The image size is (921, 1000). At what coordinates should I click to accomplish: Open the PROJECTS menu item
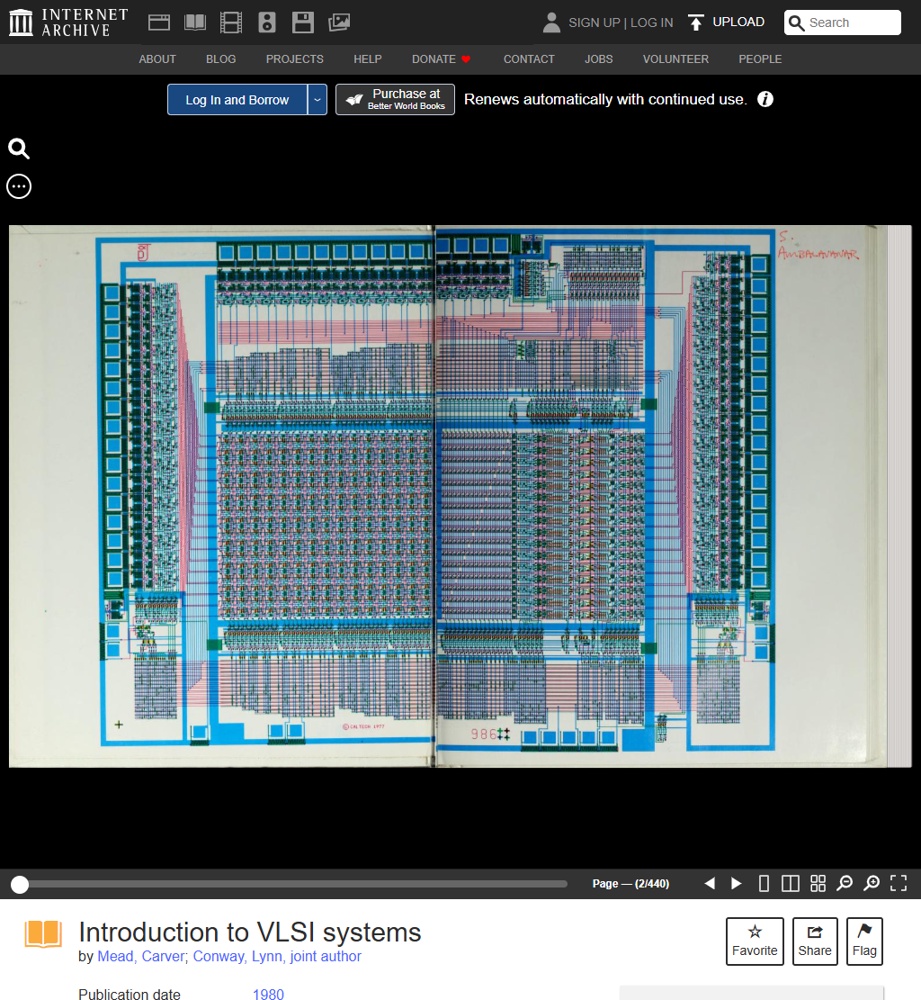click(295, 59)
